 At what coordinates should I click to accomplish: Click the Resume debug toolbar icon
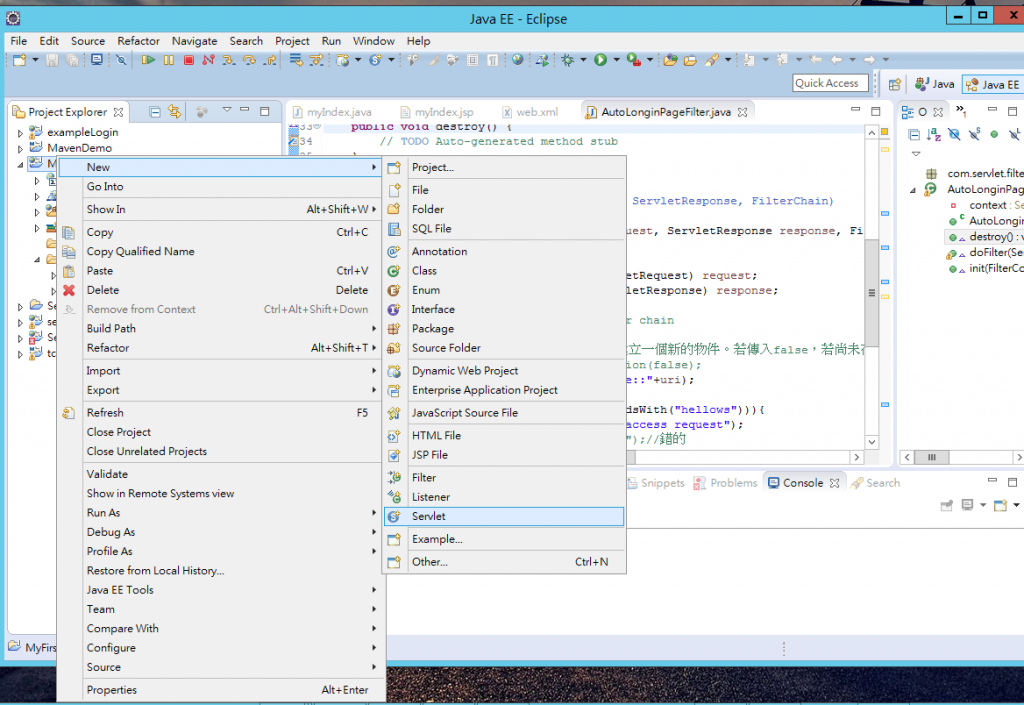pos(148,60)
